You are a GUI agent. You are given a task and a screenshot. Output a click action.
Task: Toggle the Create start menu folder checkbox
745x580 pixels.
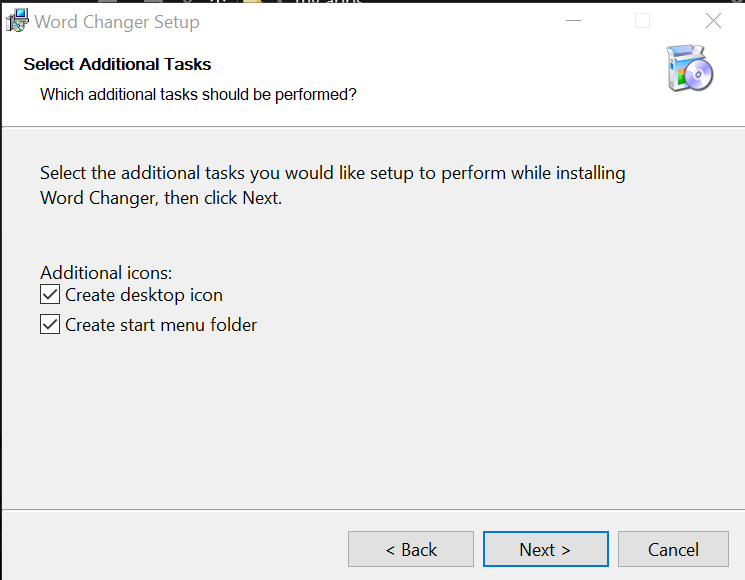(x=50, y=325)
